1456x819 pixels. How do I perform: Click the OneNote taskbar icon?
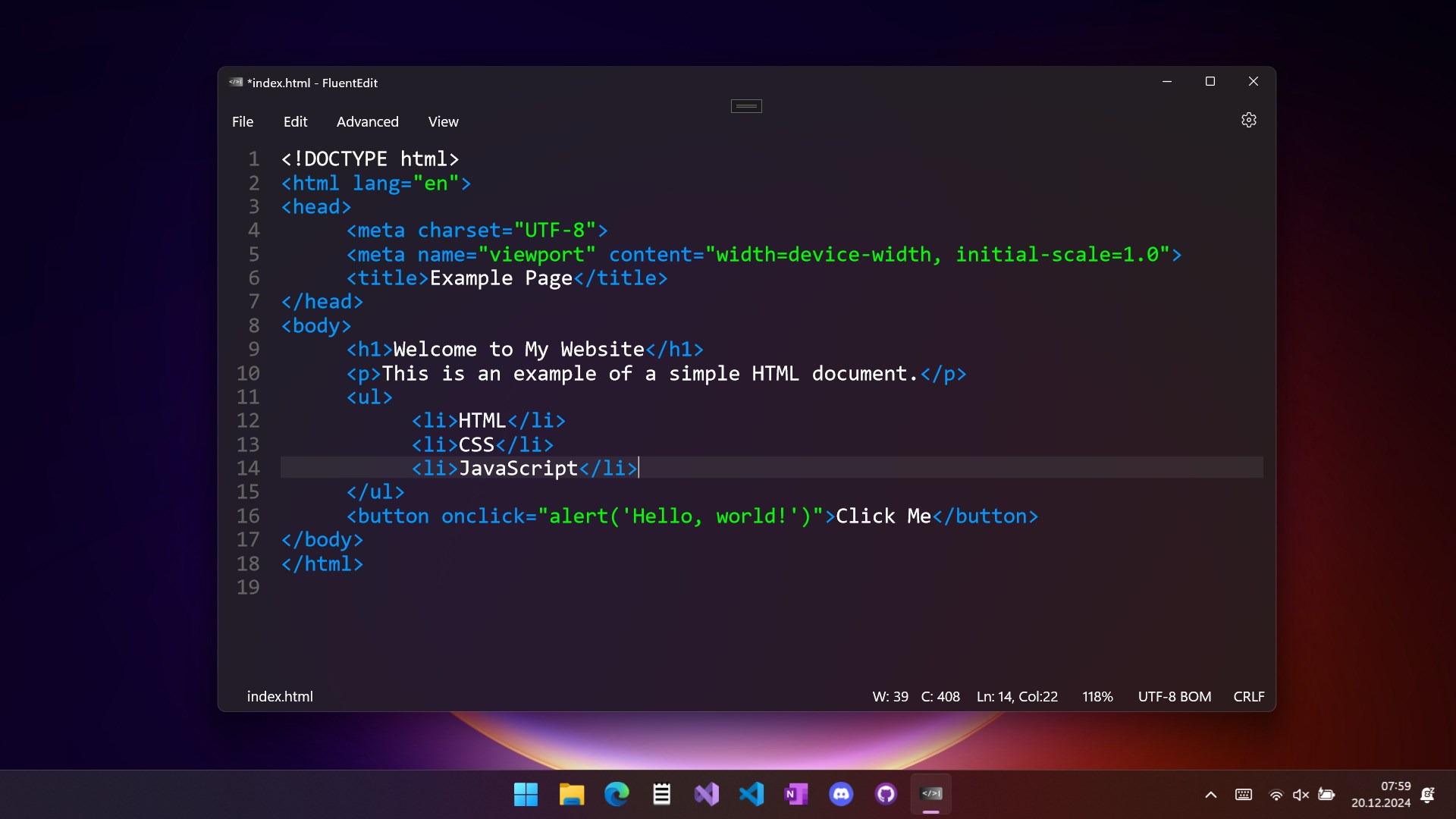click(796, 794)
